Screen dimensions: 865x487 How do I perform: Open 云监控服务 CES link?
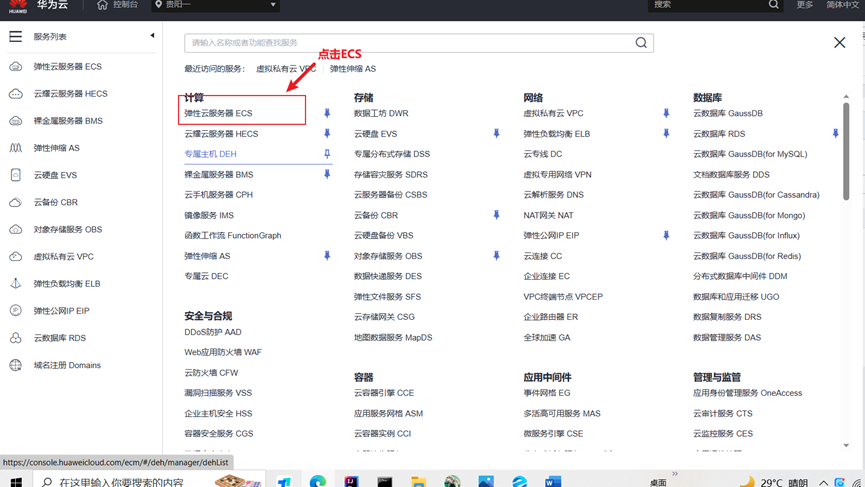click(x=723, y=434)
